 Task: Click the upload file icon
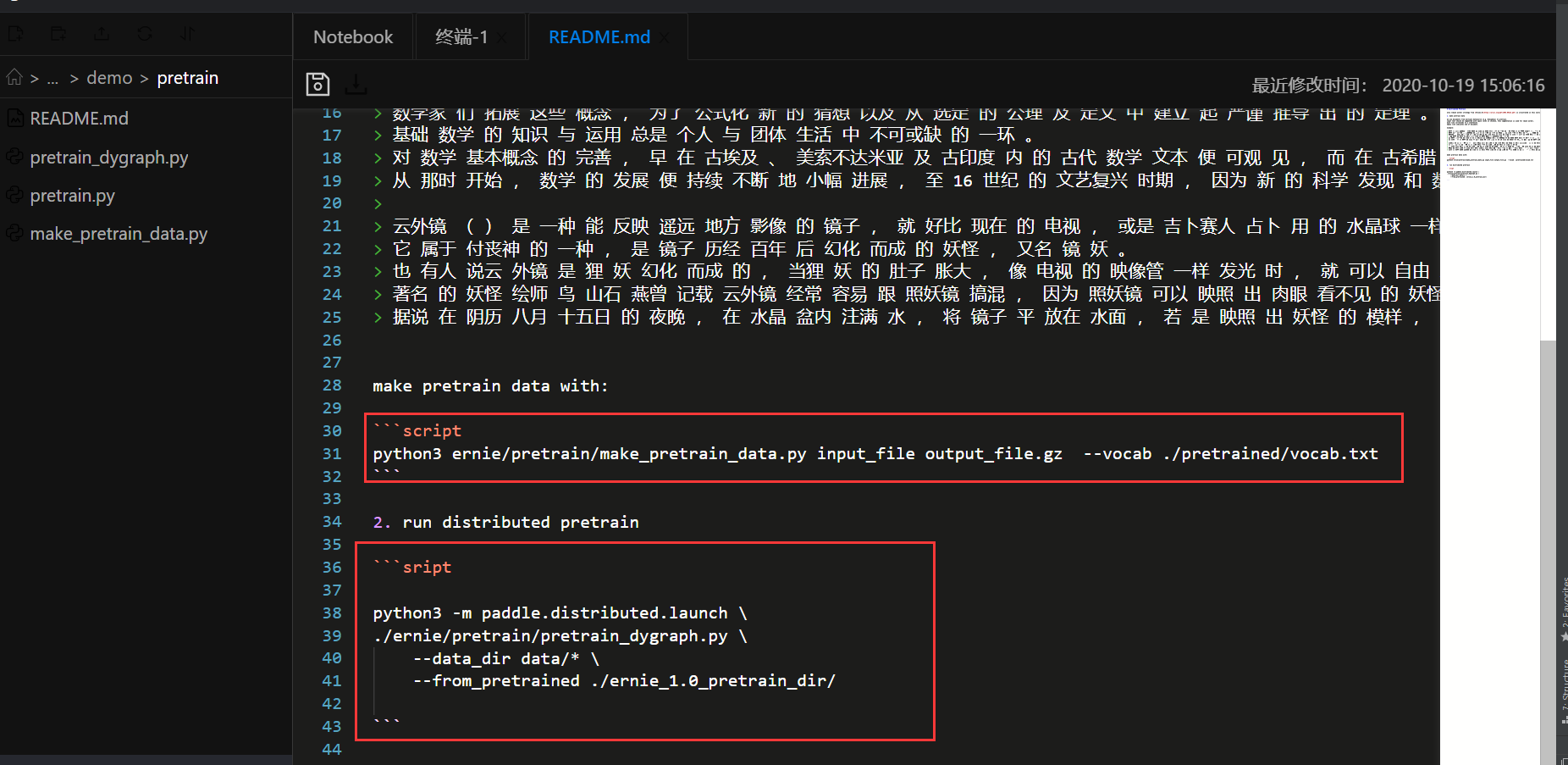click(102, 34)
